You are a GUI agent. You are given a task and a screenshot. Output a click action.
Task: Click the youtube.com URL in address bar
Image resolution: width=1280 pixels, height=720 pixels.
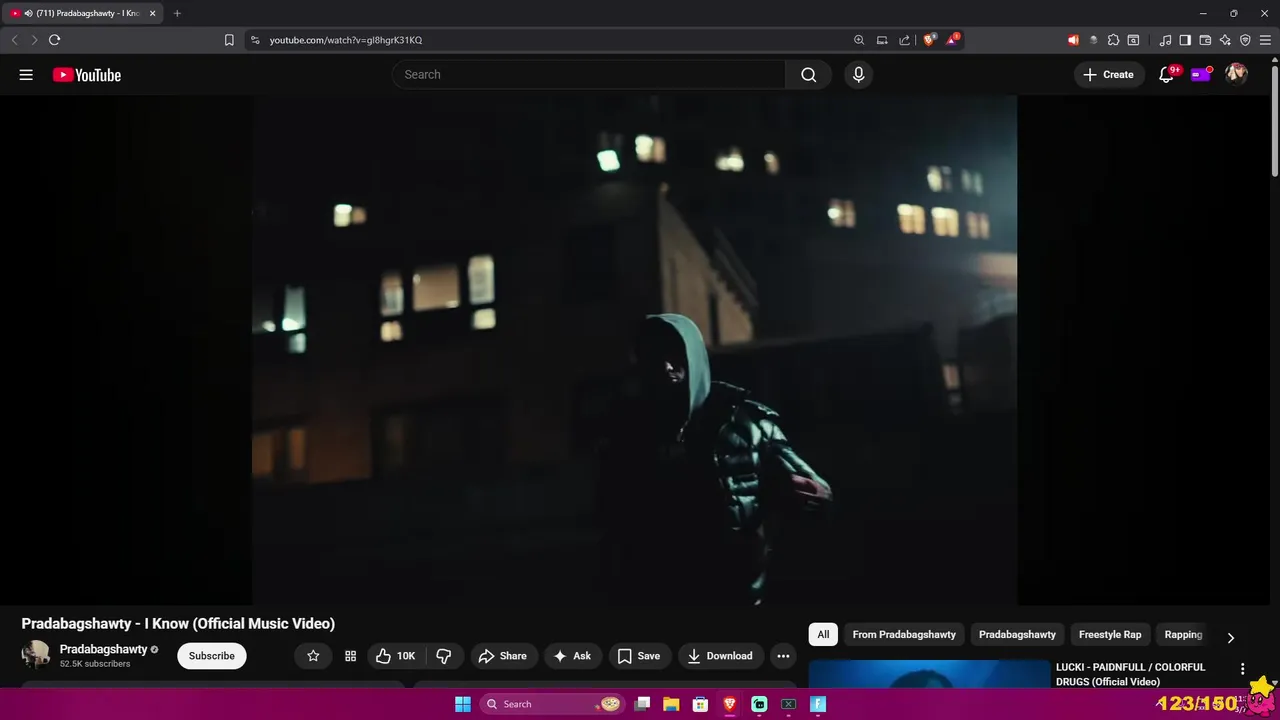tap(346, 40)
